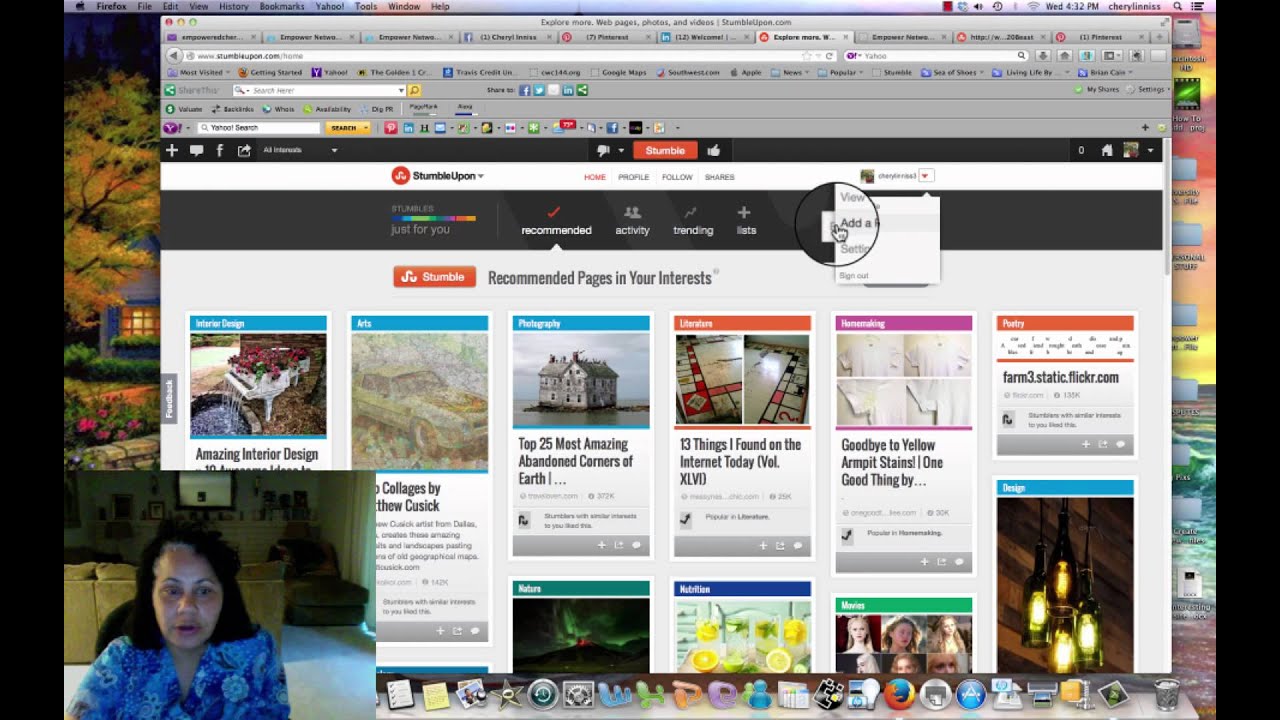Expand the StumbleUpon logo dropdown arrow

pos(481,176)
